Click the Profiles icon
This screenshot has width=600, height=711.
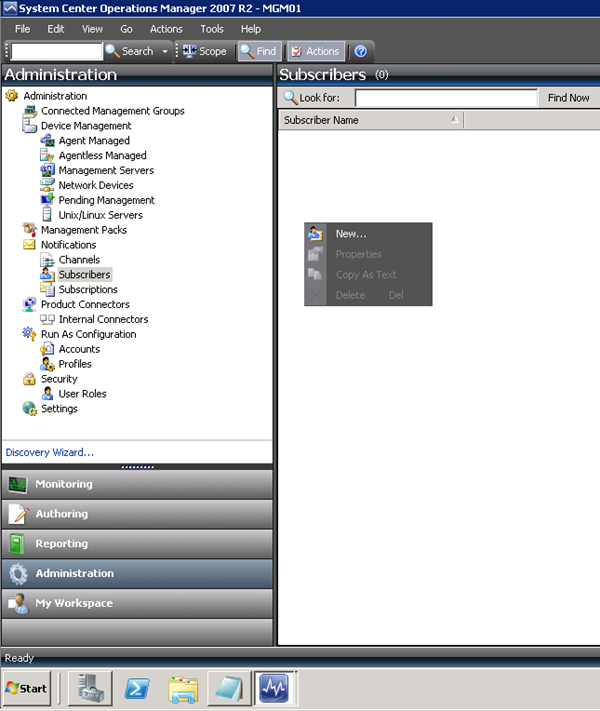(x=47, y=364)
